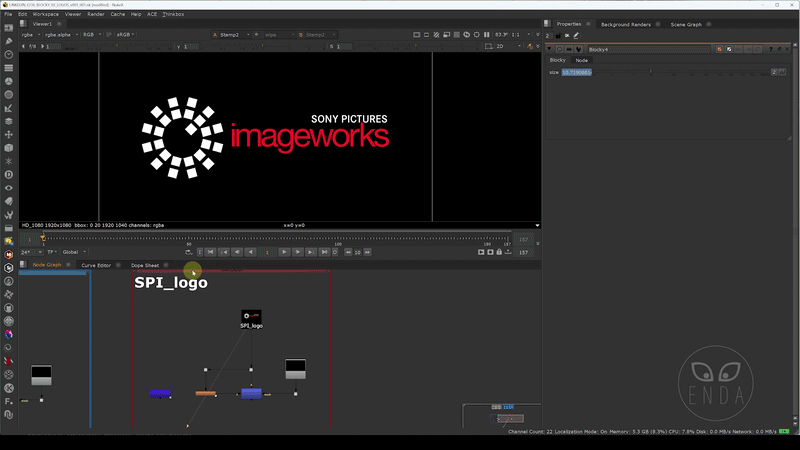Select the Node tab of Blocky4
800x450 pixels.
582,60
